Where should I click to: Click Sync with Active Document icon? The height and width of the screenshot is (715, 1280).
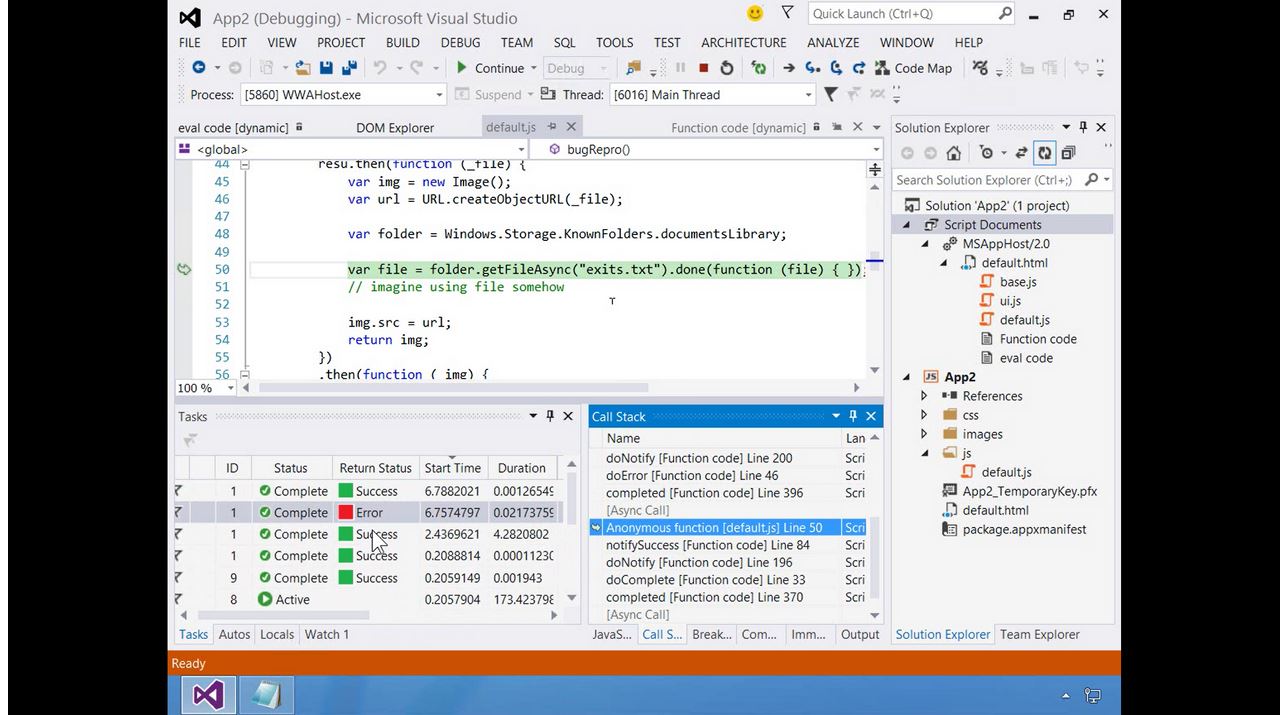coord(1021,153)
